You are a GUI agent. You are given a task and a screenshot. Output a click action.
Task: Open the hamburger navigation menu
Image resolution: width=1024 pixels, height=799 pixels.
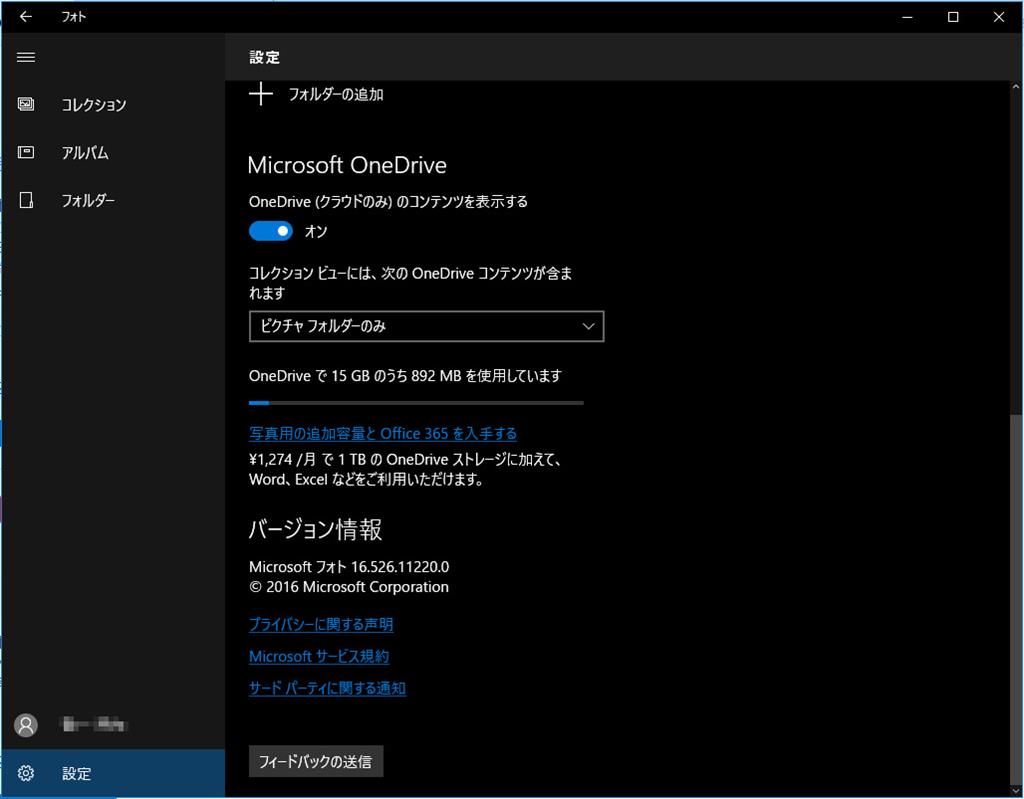pyautogui.click(x=25, y=57)
